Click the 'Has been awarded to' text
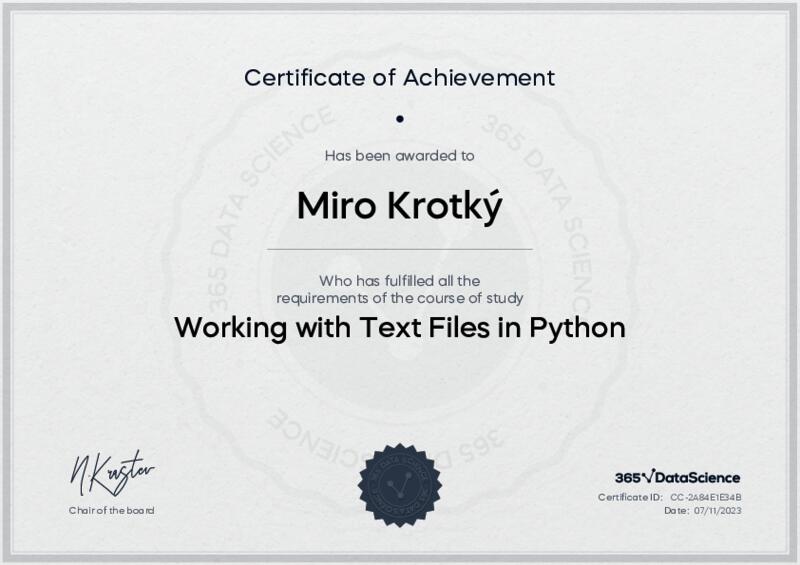 [x=400, y=155]
